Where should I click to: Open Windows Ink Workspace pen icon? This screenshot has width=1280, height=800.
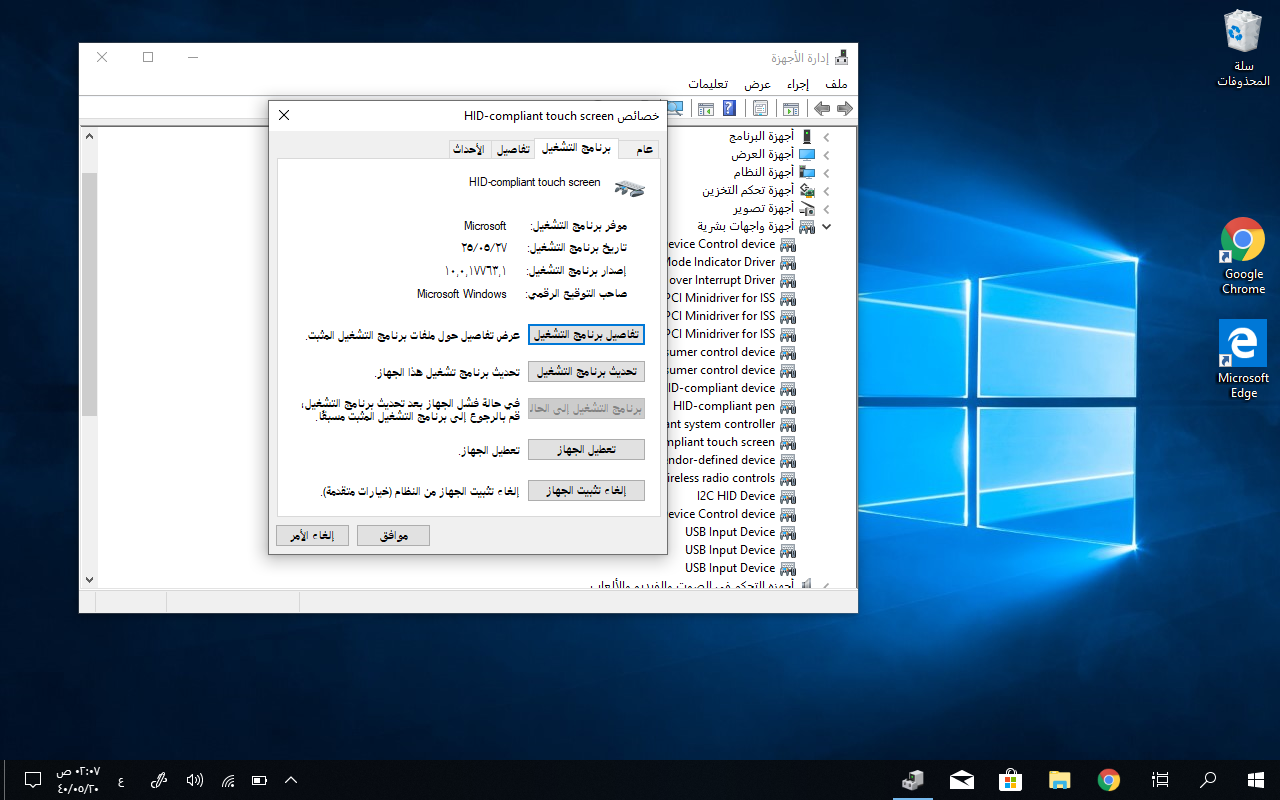tap(158, 780)
